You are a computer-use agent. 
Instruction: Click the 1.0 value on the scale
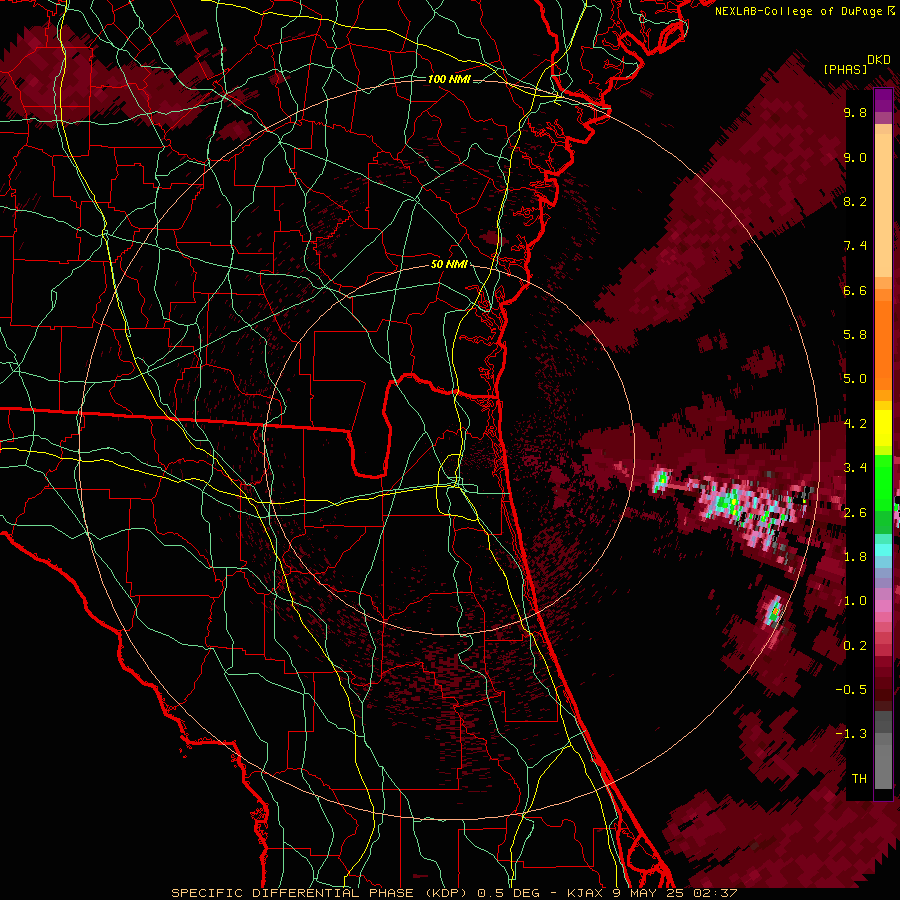click(855, 601)
